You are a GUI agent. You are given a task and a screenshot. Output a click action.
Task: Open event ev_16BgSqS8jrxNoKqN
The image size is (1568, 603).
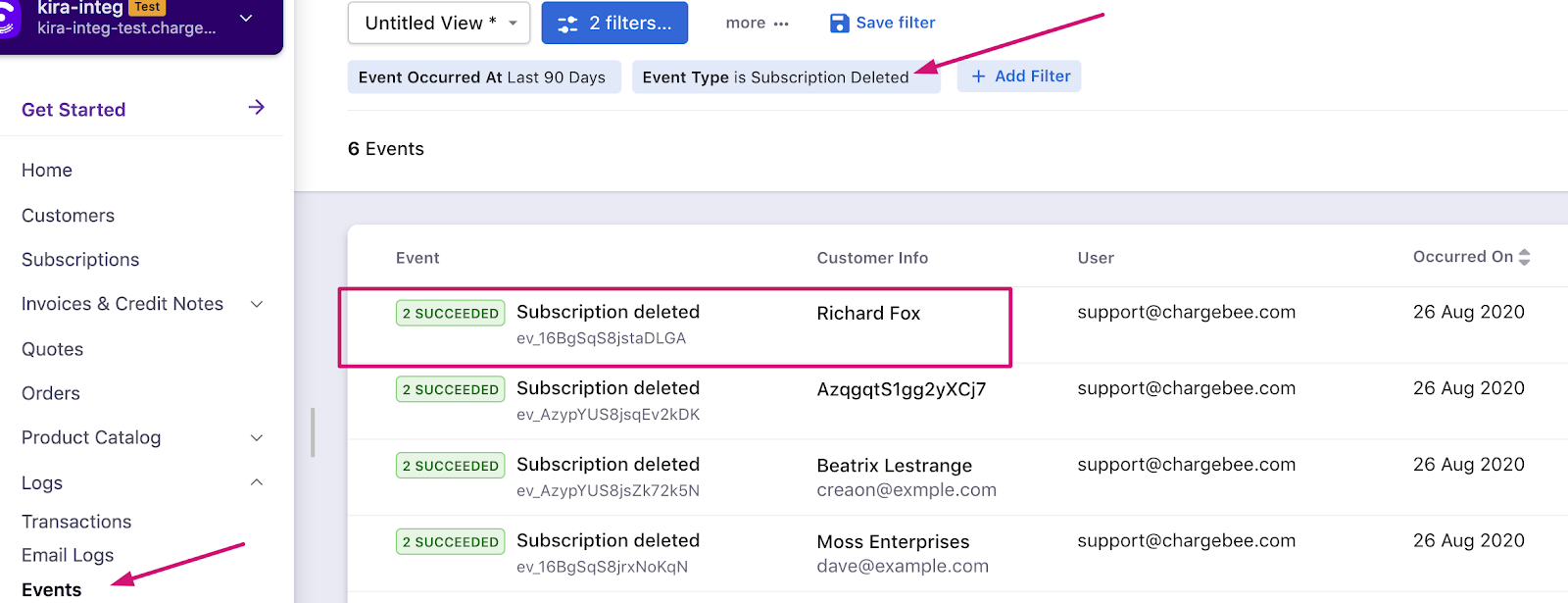[x=603, y=567]
